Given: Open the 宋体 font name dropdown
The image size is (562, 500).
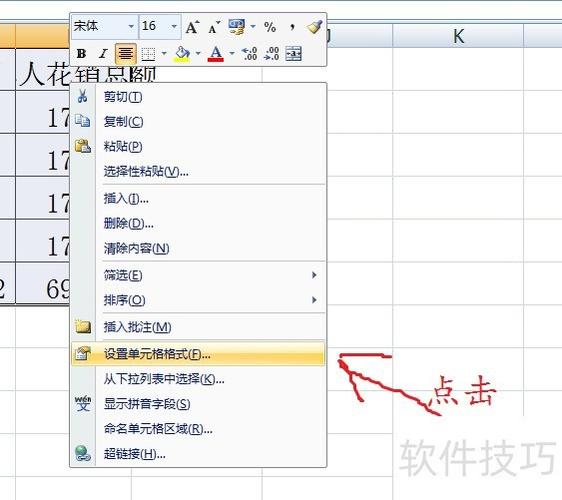Looking at the screenshot, I should [131, 27].
